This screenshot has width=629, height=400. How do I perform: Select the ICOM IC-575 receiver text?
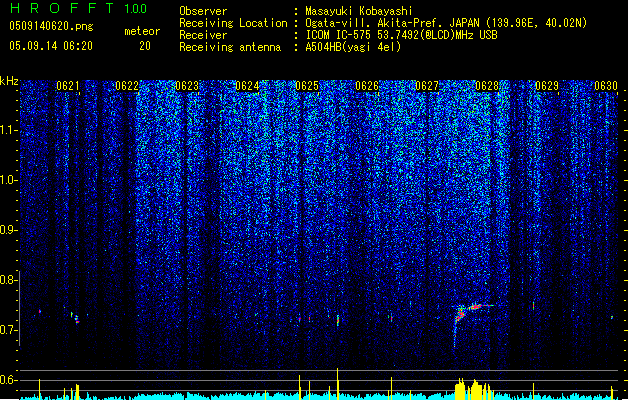(x=401, y=35)
